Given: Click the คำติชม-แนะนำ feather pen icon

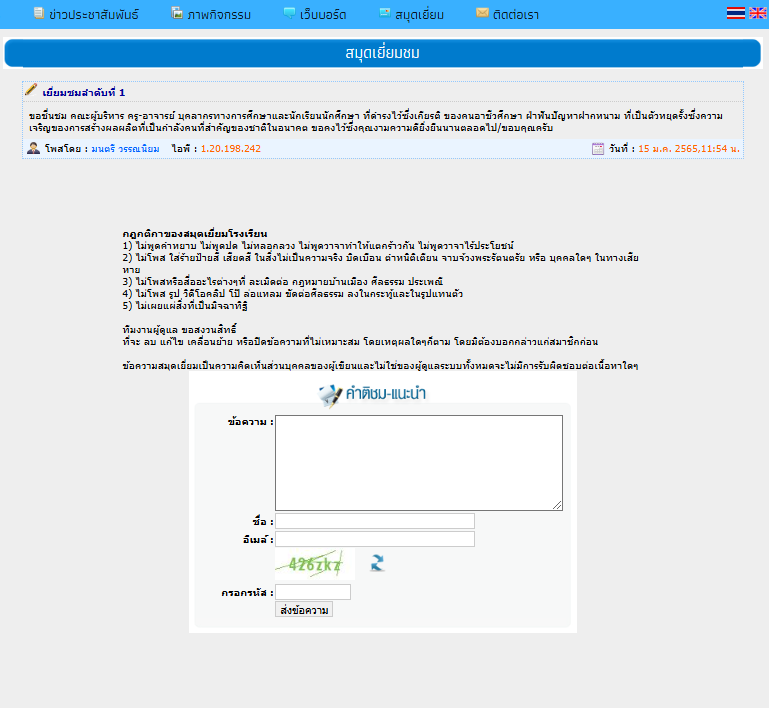Looking at the screenshot, I should (330, 396).
